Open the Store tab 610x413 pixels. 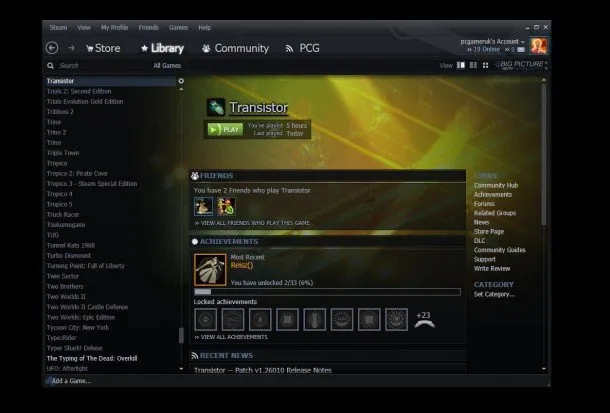(x=103, y=48)
